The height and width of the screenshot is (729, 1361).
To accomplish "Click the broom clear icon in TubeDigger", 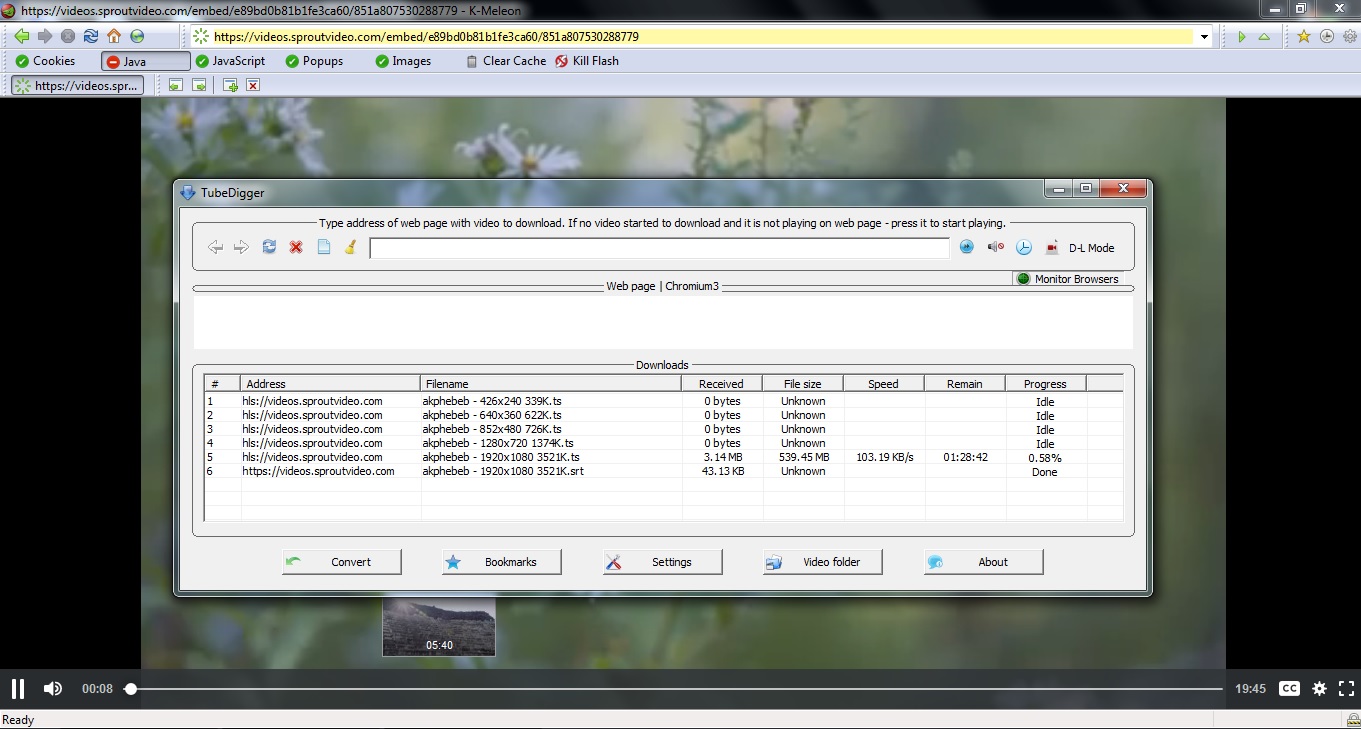I will pos(350,247).
